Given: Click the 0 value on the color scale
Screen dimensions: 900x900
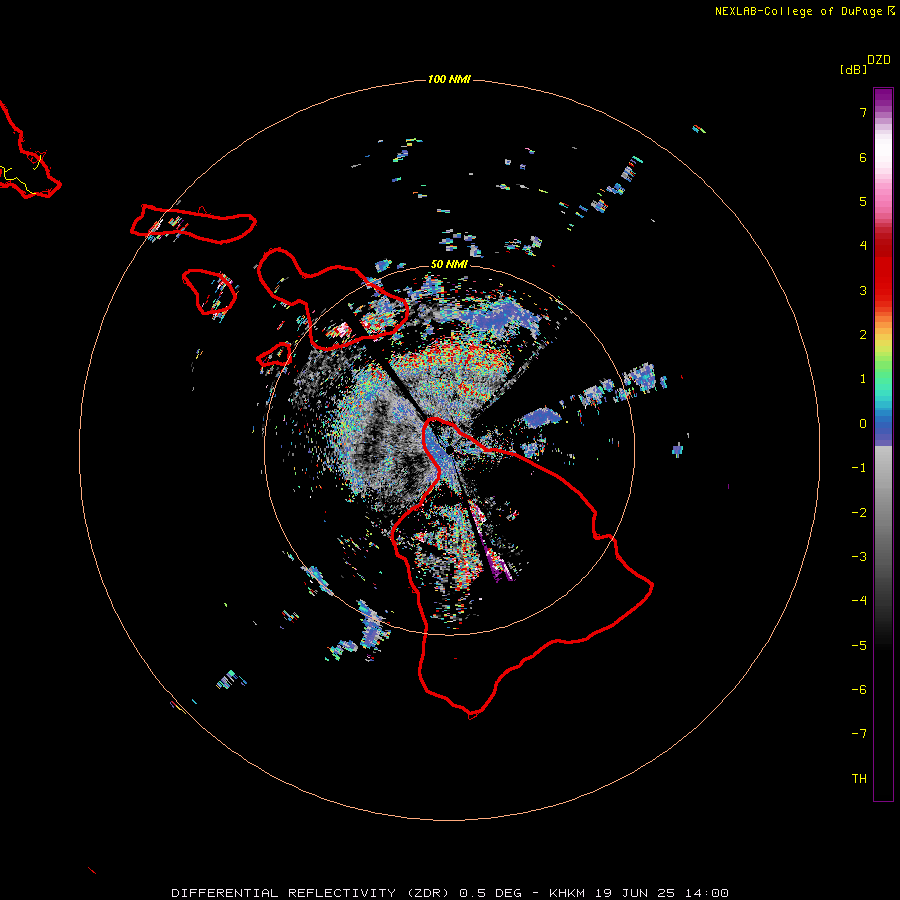Looking at the screenshot, I should 863,424.
